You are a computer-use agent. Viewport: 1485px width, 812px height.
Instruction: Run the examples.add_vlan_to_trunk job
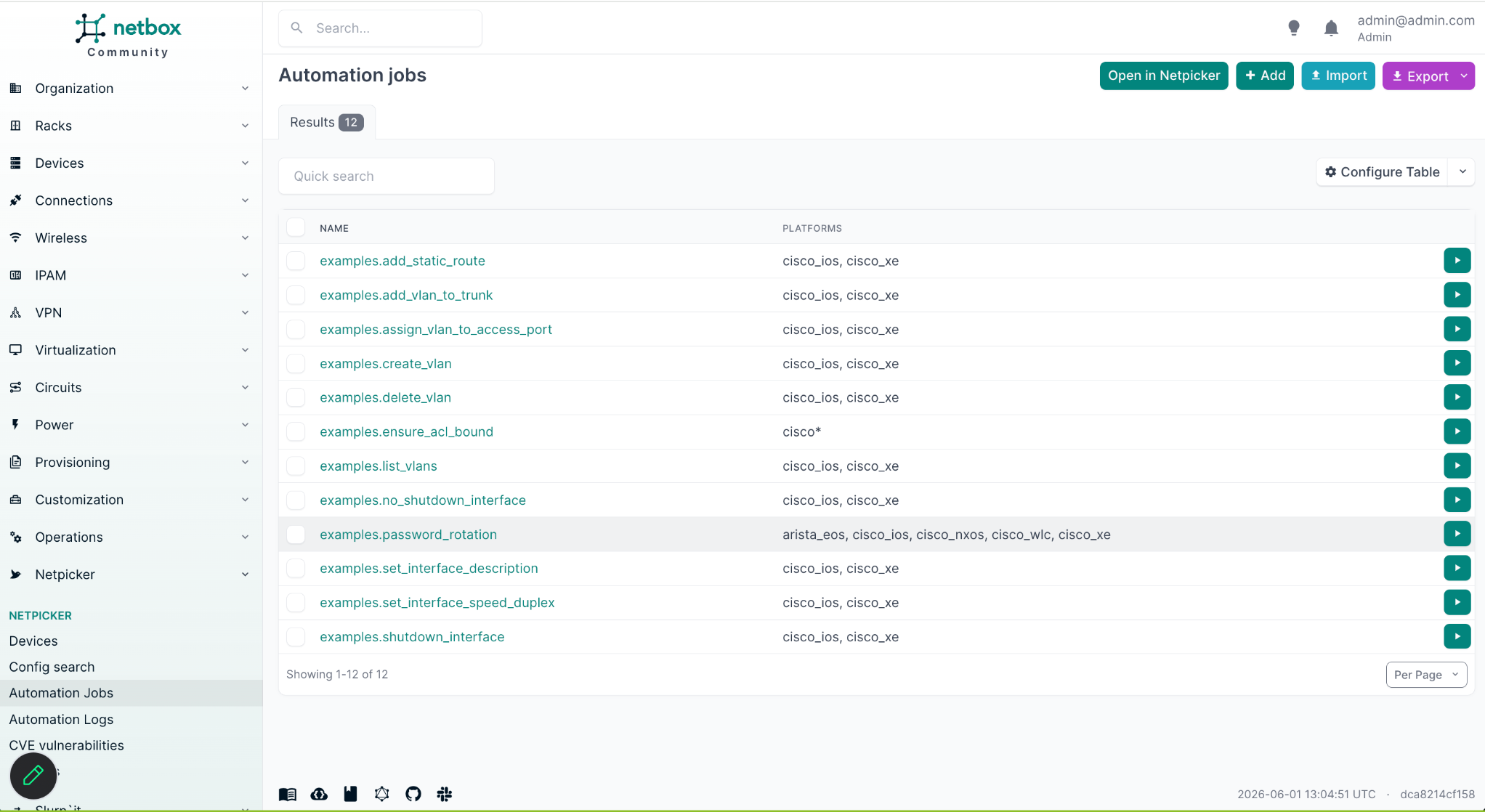click(x=1457, y=294)
